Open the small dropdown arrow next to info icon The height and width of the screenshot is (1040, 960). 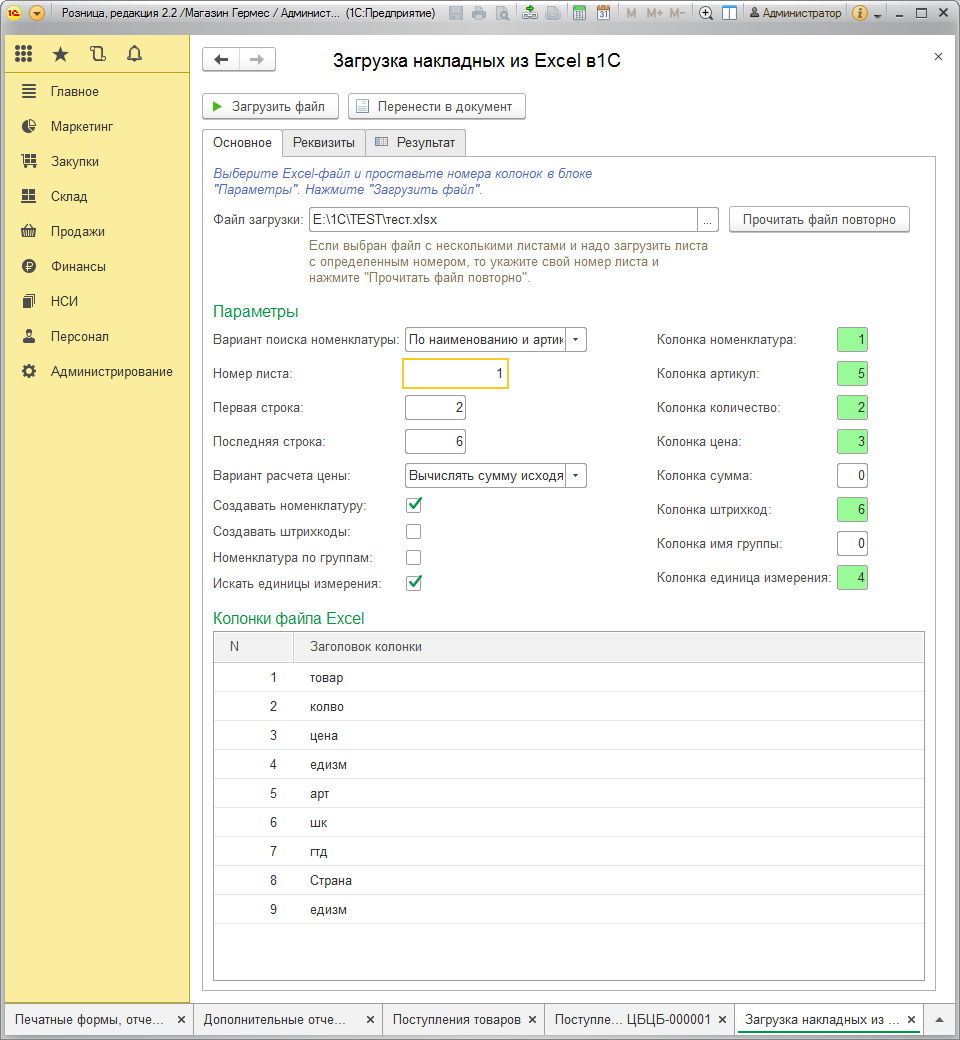[x=877, y=15]
